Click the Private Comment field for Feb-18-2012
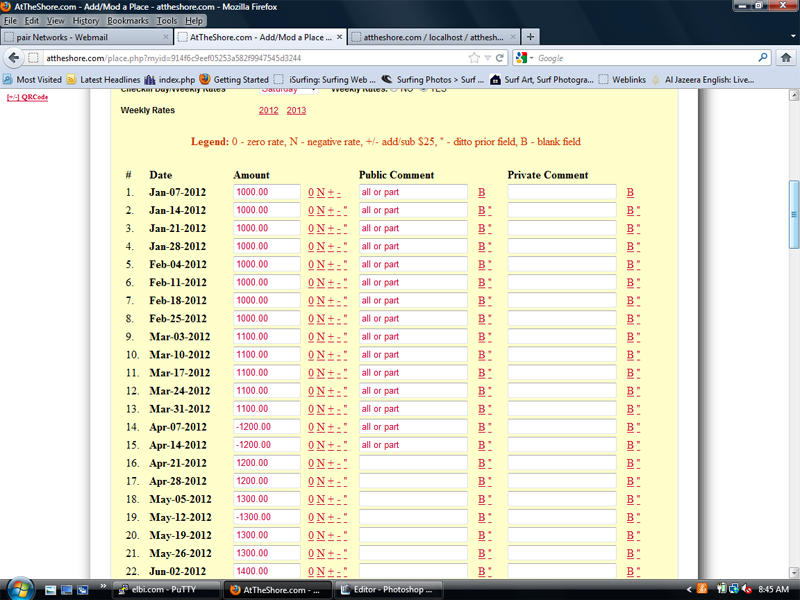The width and height of the screenshot is (800, 600). [562, 301]
